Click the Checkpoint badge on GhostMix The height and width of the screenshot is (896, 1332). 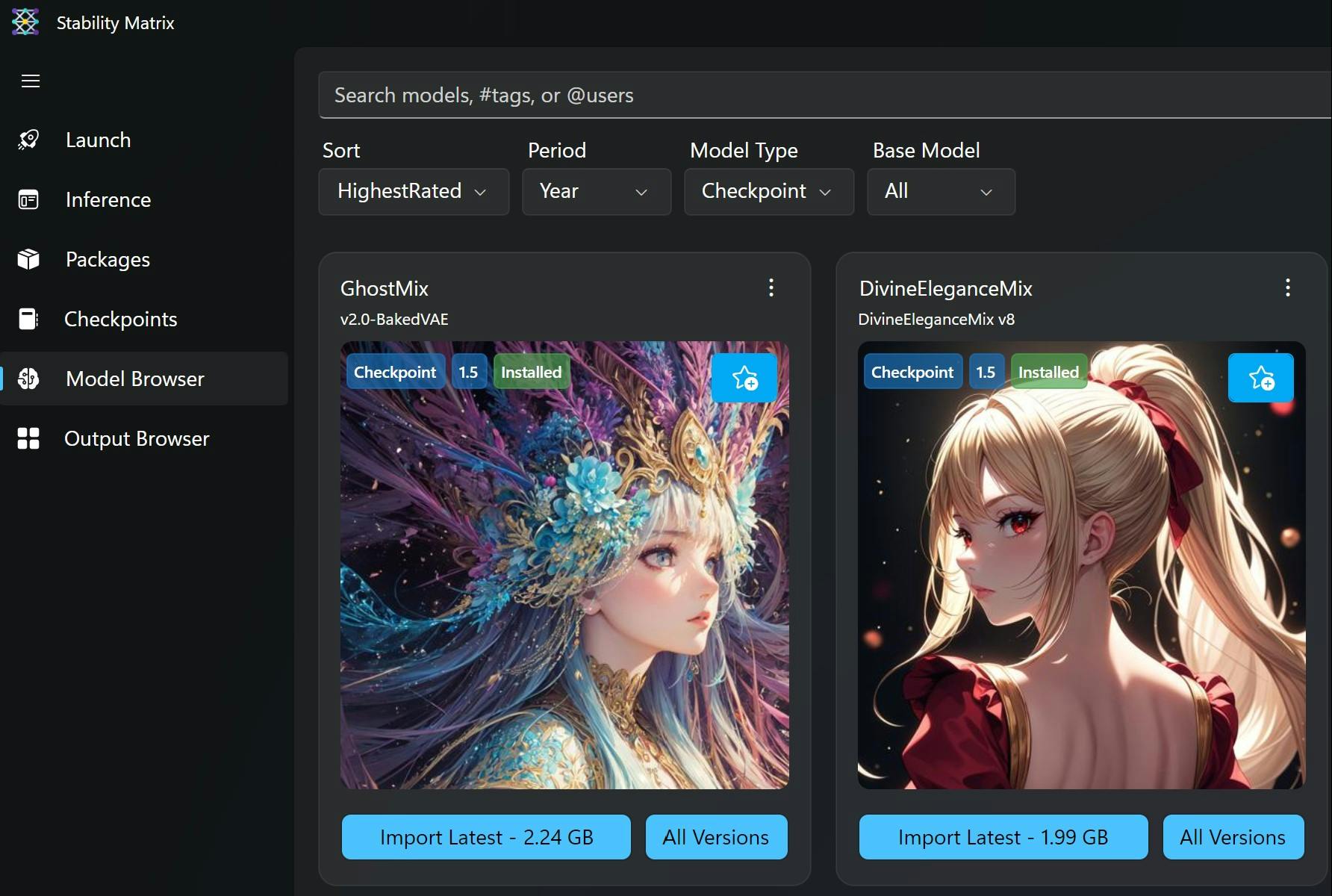coord(395,372)
